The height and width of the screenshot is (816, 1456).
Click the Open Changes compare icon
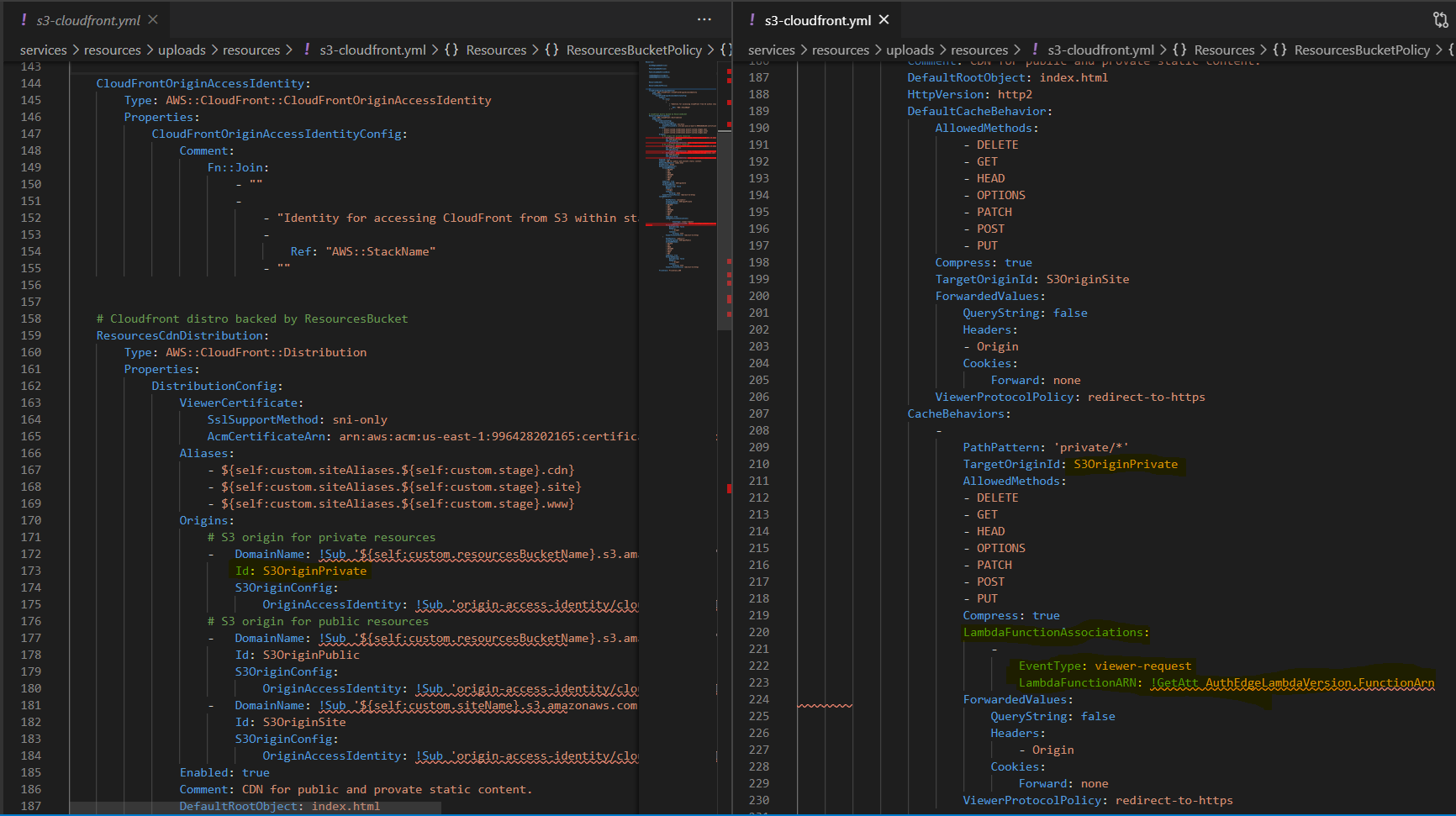tap(1440, 19)
